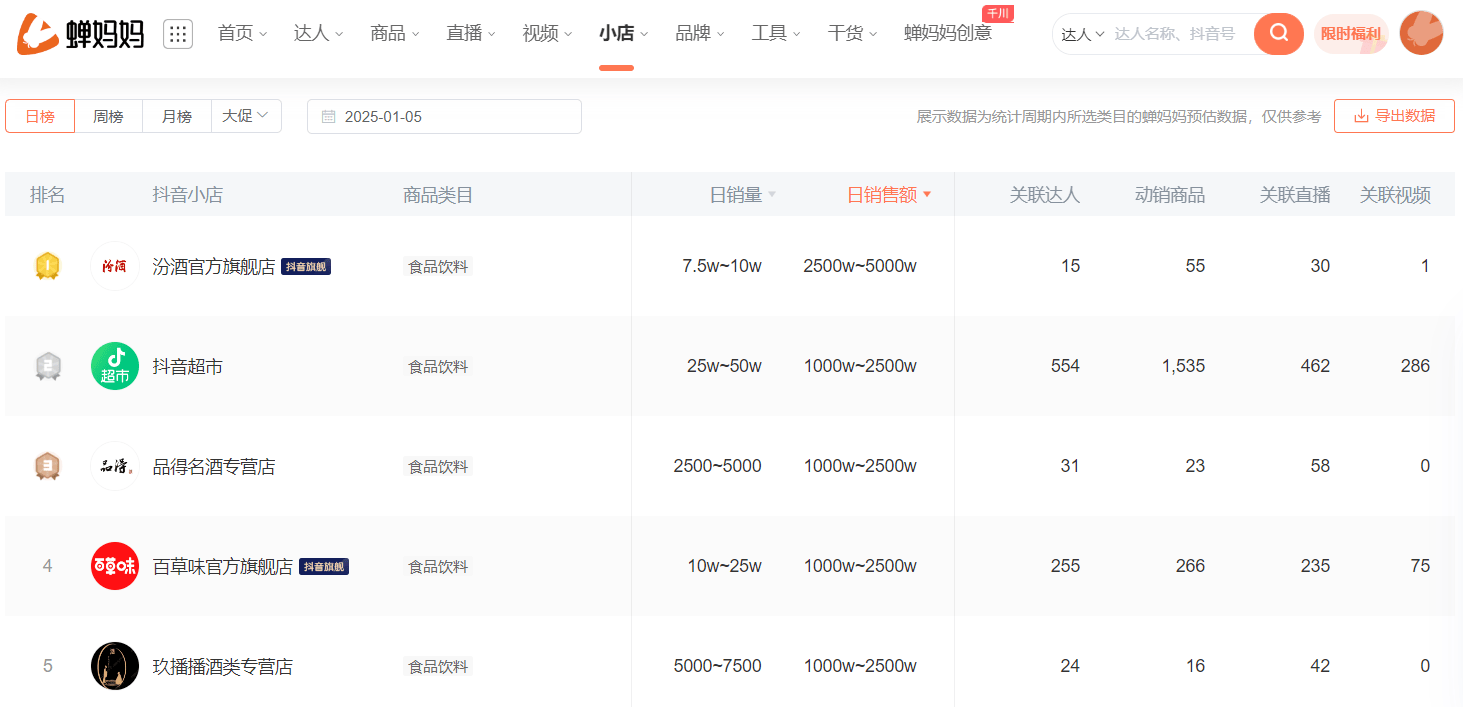Click the orange search magnifier button
The image size is (1463, 707).
1278,34
